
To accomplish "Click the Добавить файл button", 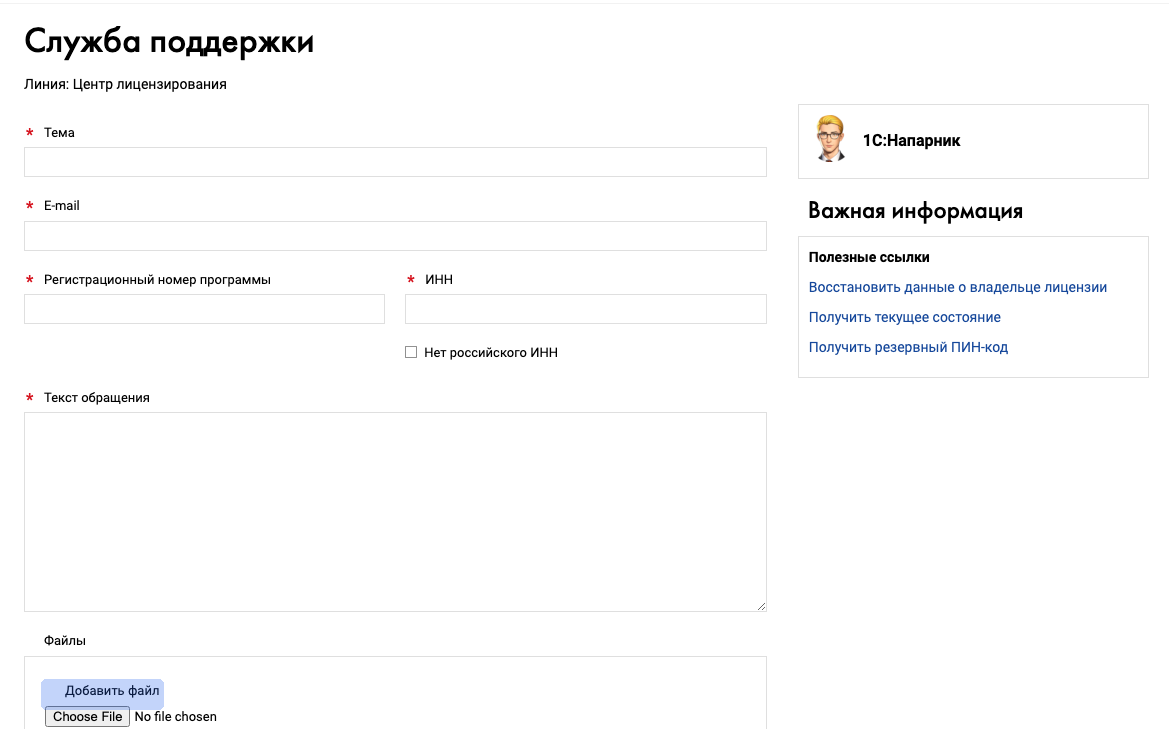I will (102, 693).
